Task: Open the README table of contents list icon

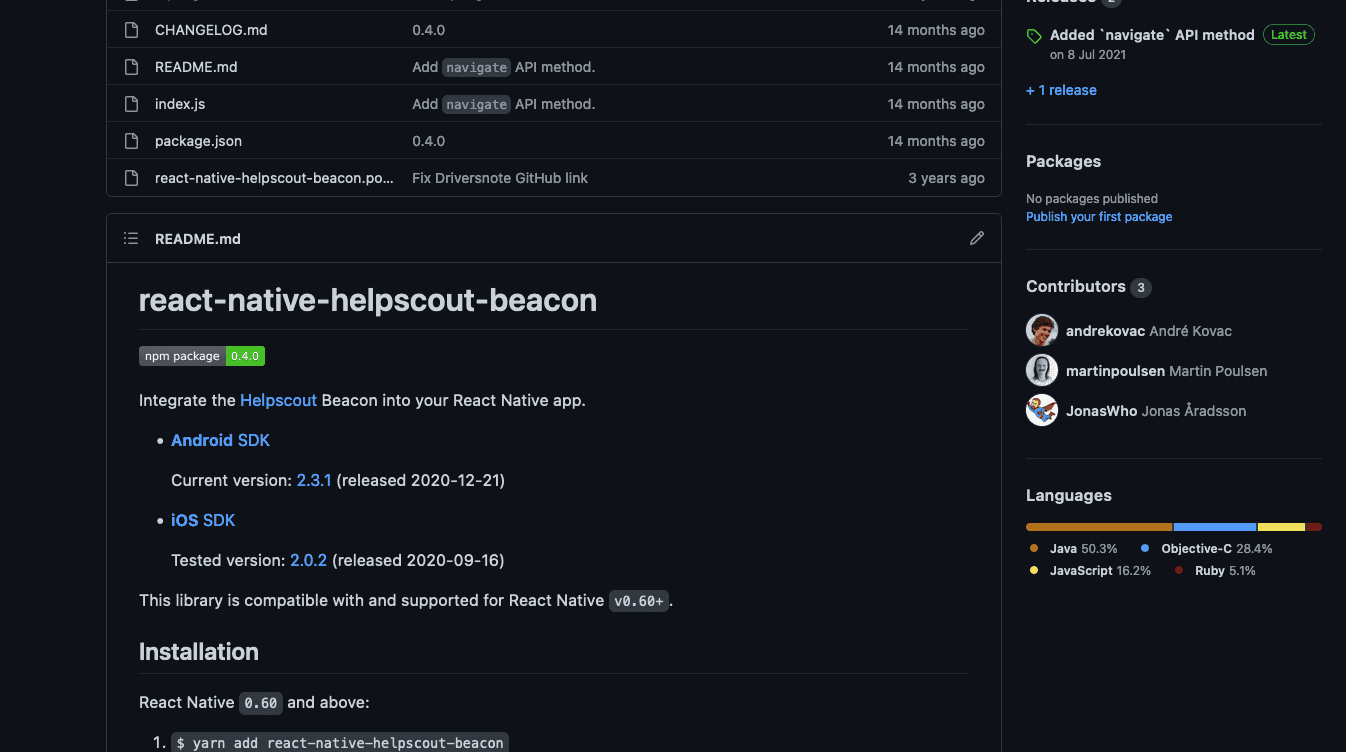Action: click(x=131, y=238)
